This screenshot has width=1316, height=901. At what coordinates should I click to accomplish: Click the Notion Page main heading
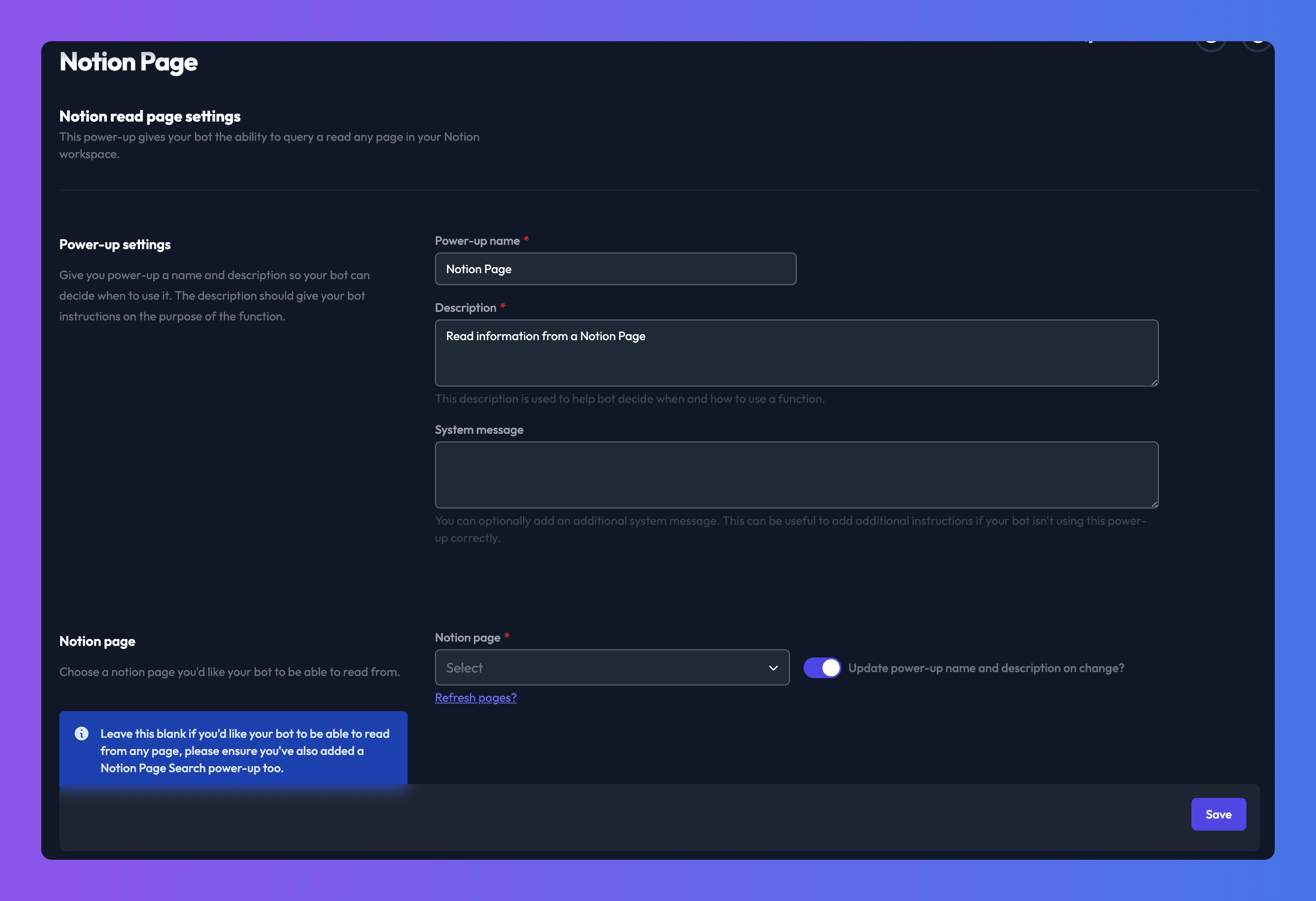(x=128, y=62)
